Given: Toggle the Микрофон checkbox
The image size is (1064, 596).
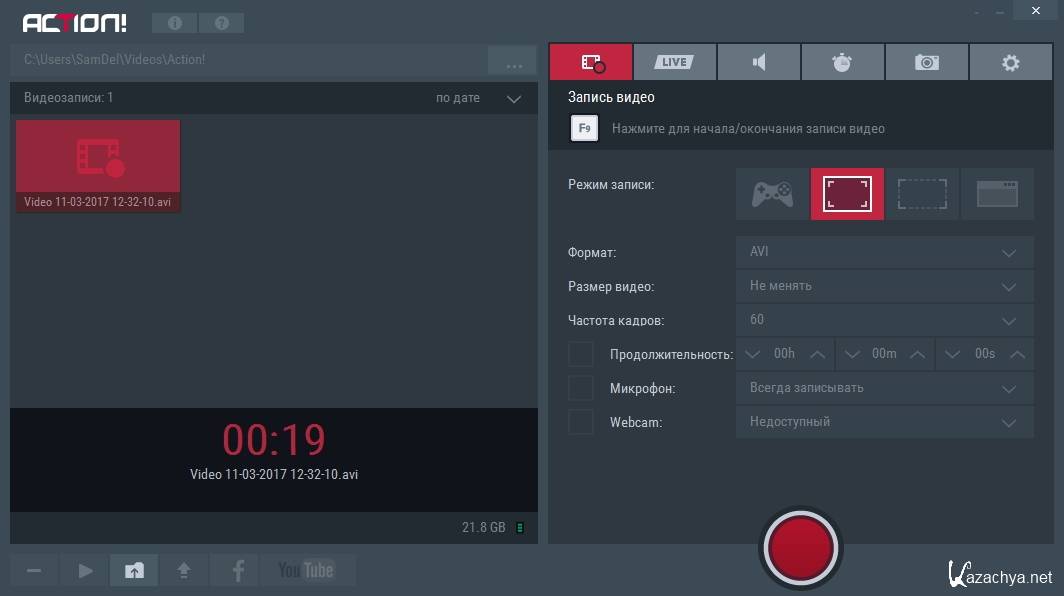Looking at the screenshot, I should click(581, 388).
